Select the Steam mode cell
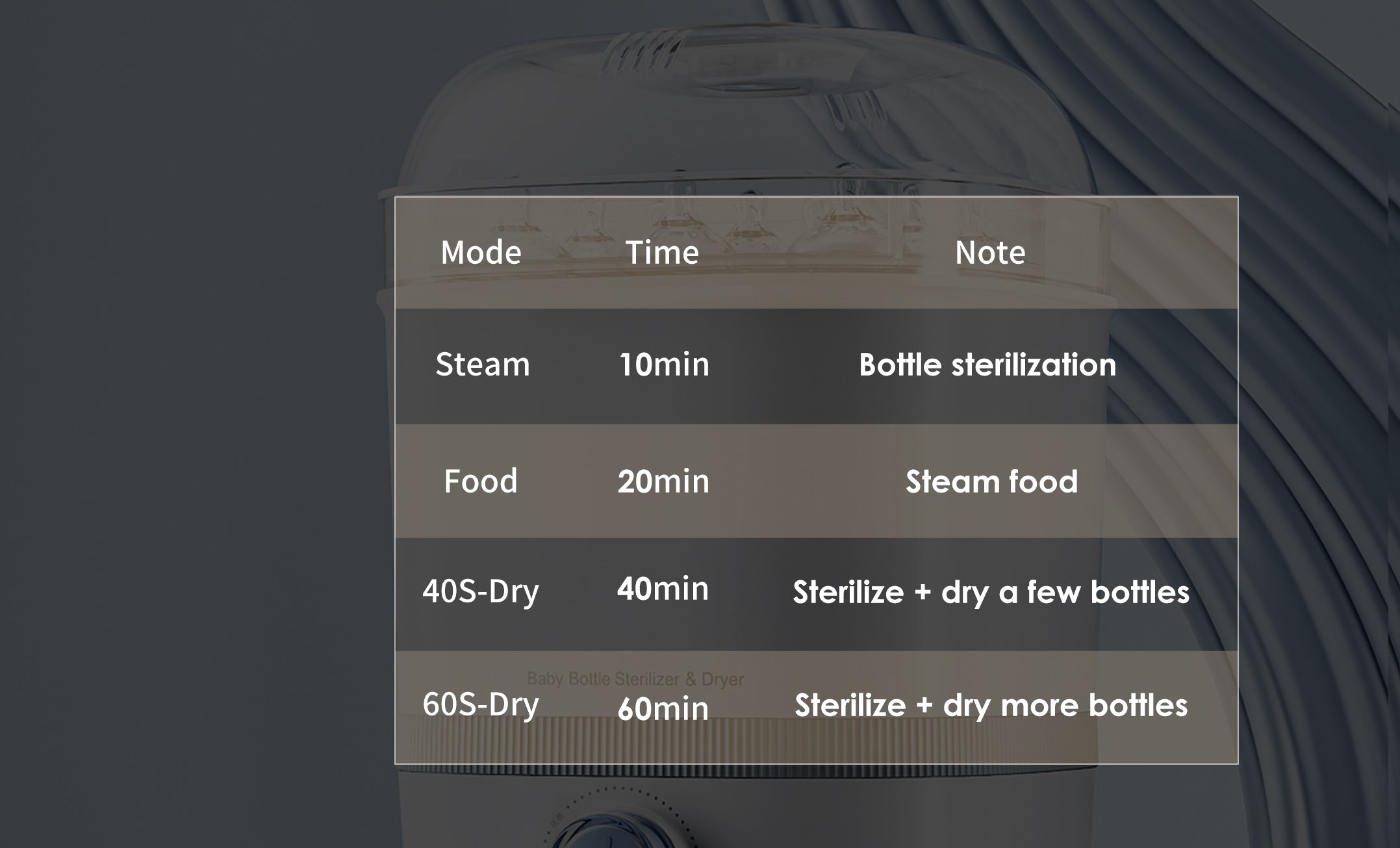Viewport: 1400px width, 848px height. (482, 364)
